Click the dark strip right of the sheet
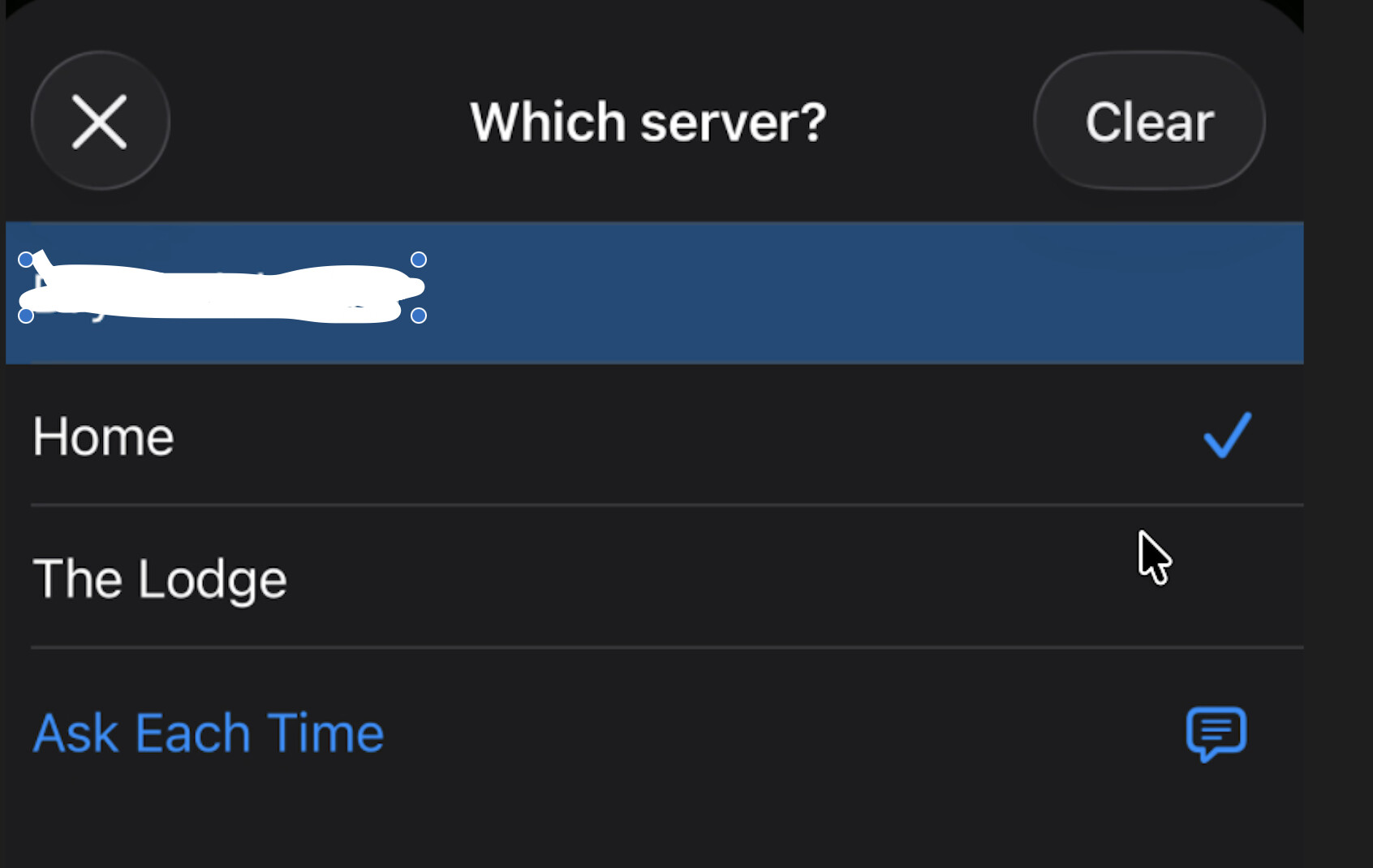1373x868 pixels. click(1339, 406)
